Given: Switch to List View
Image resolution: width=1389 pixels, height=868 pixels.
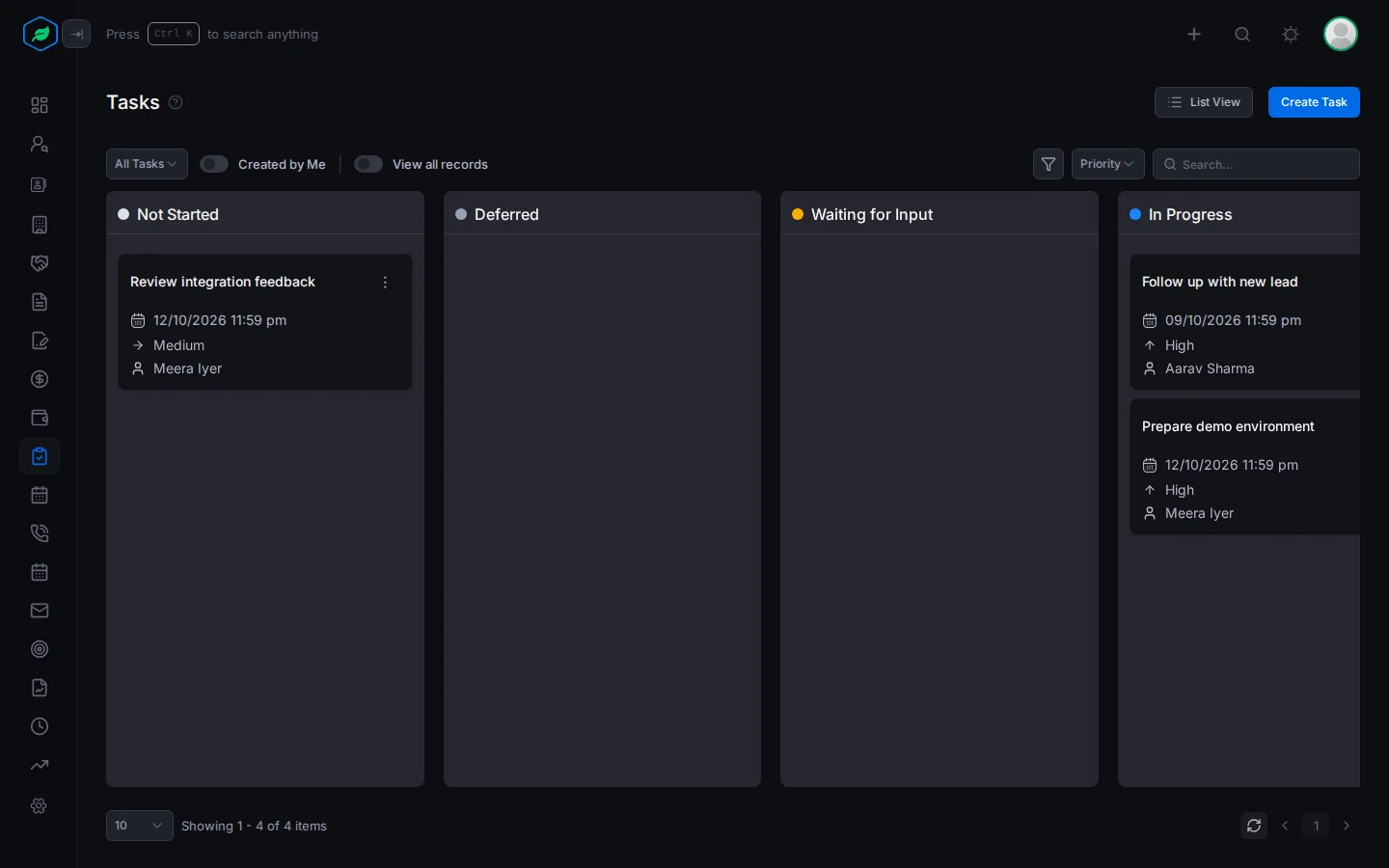Looking at the screenshot, I should [x=1204, y=102].
